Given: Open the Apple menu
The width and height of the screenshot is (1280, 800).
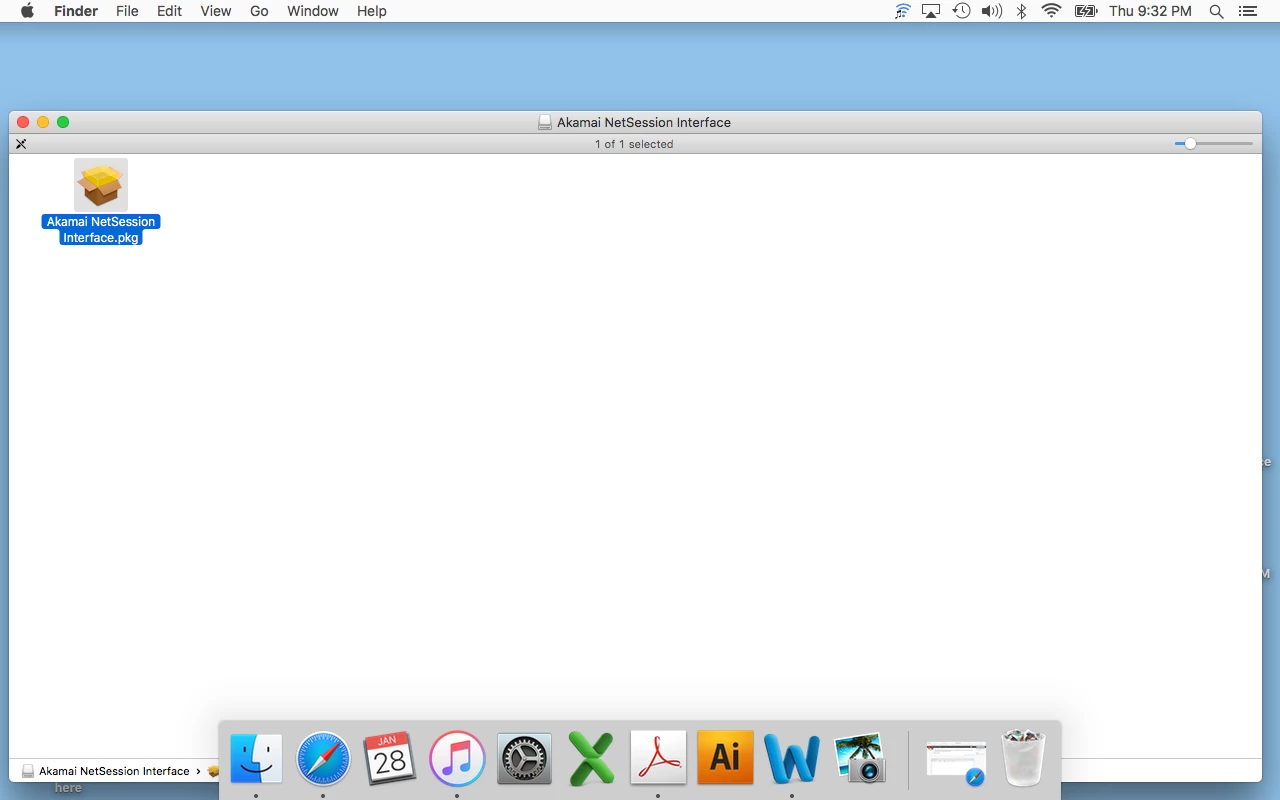Looking at the screenshot, I should (x=27, y=11).
